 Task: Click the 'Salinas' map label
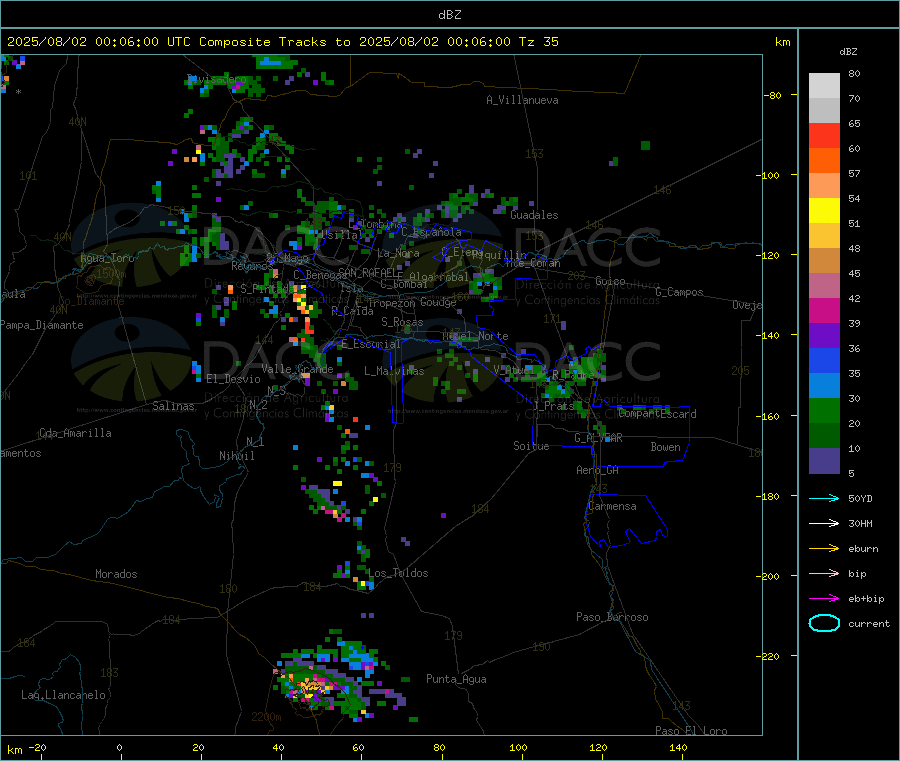[x=173, y=406]
